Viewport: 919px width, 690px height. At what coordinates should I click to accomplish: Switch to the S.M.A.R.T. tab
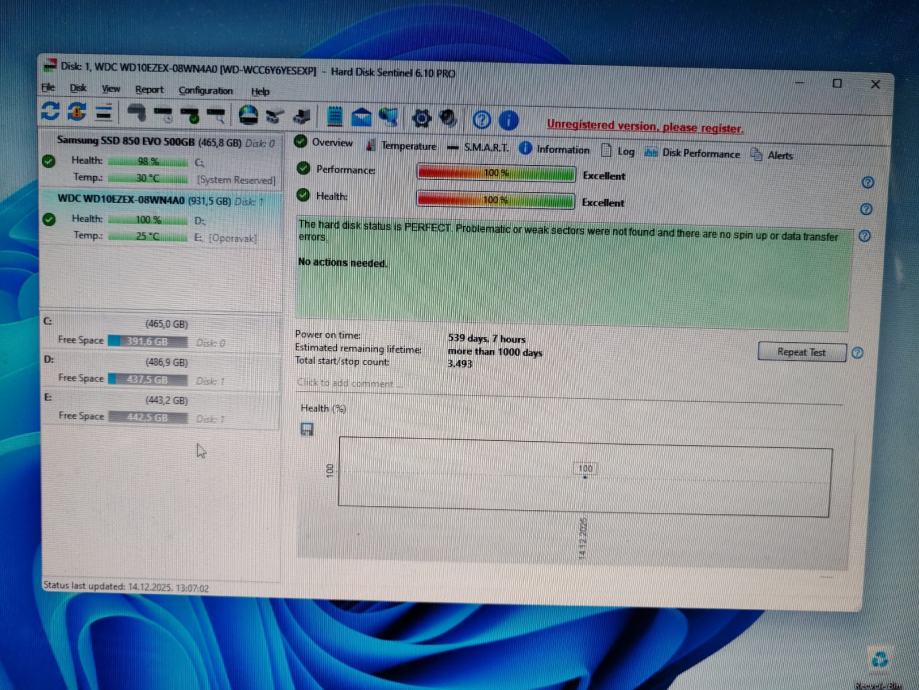[478, 147]
